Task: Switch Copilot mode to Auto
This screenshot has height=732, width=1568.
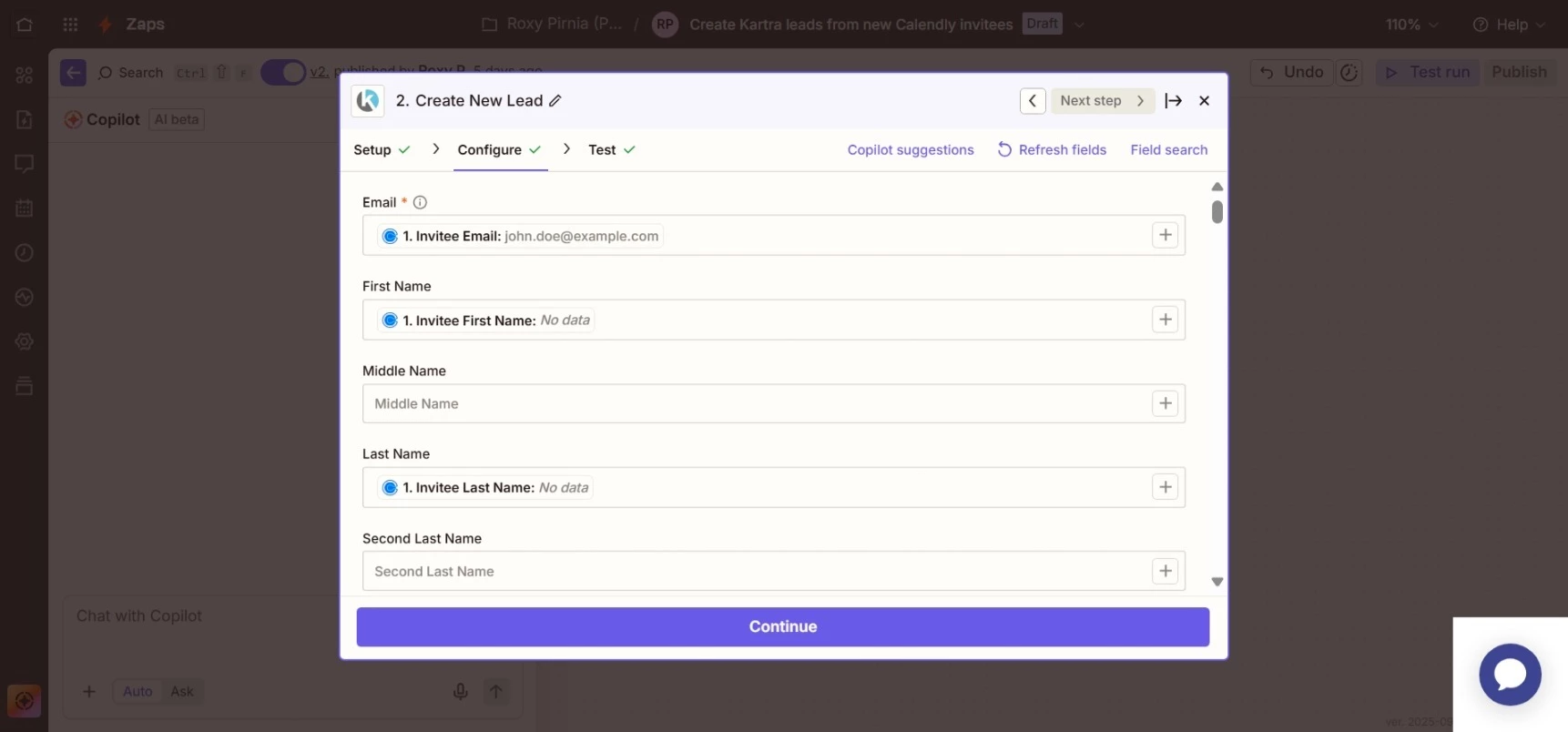Action: pyautogui.click(x=137, y=691)
